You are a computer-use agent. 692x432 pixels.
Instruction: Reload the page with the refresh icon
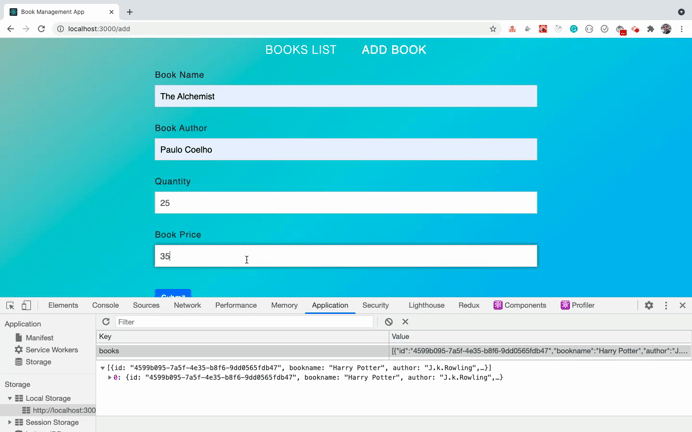click(41, 29)
